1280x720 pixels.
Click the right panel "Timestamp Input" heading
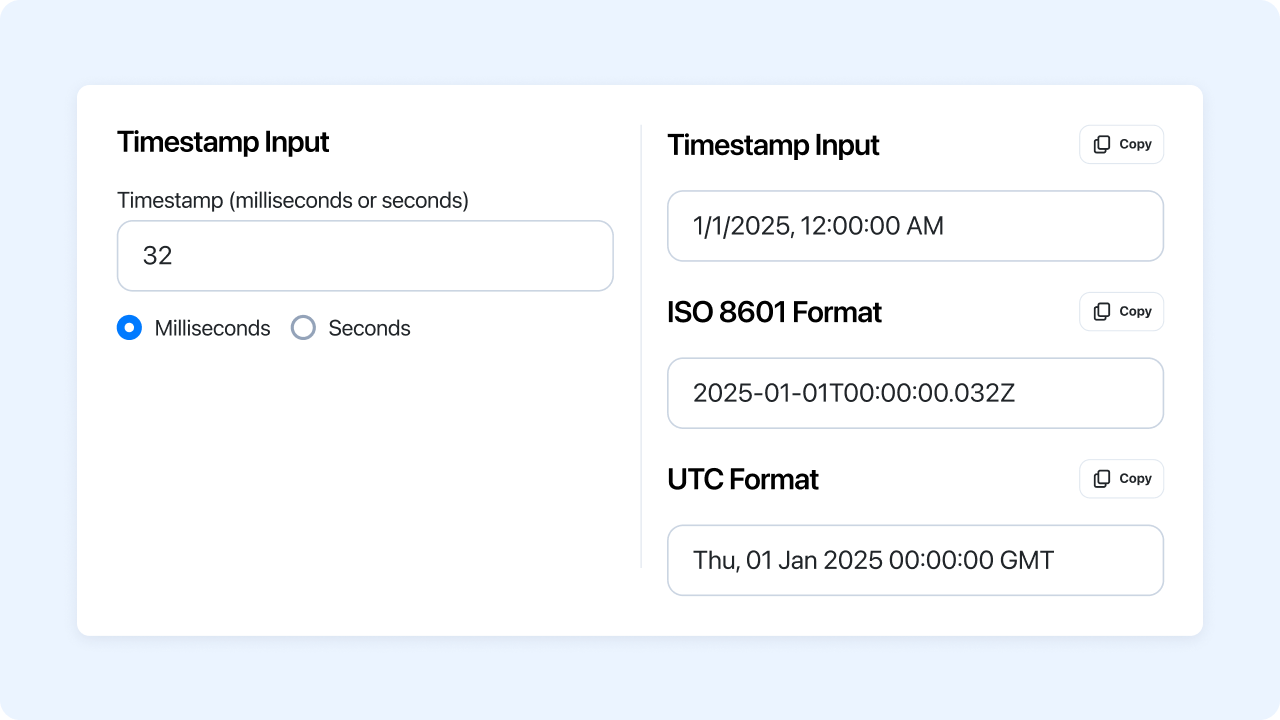pyautogui.click(x=773, y=145)
